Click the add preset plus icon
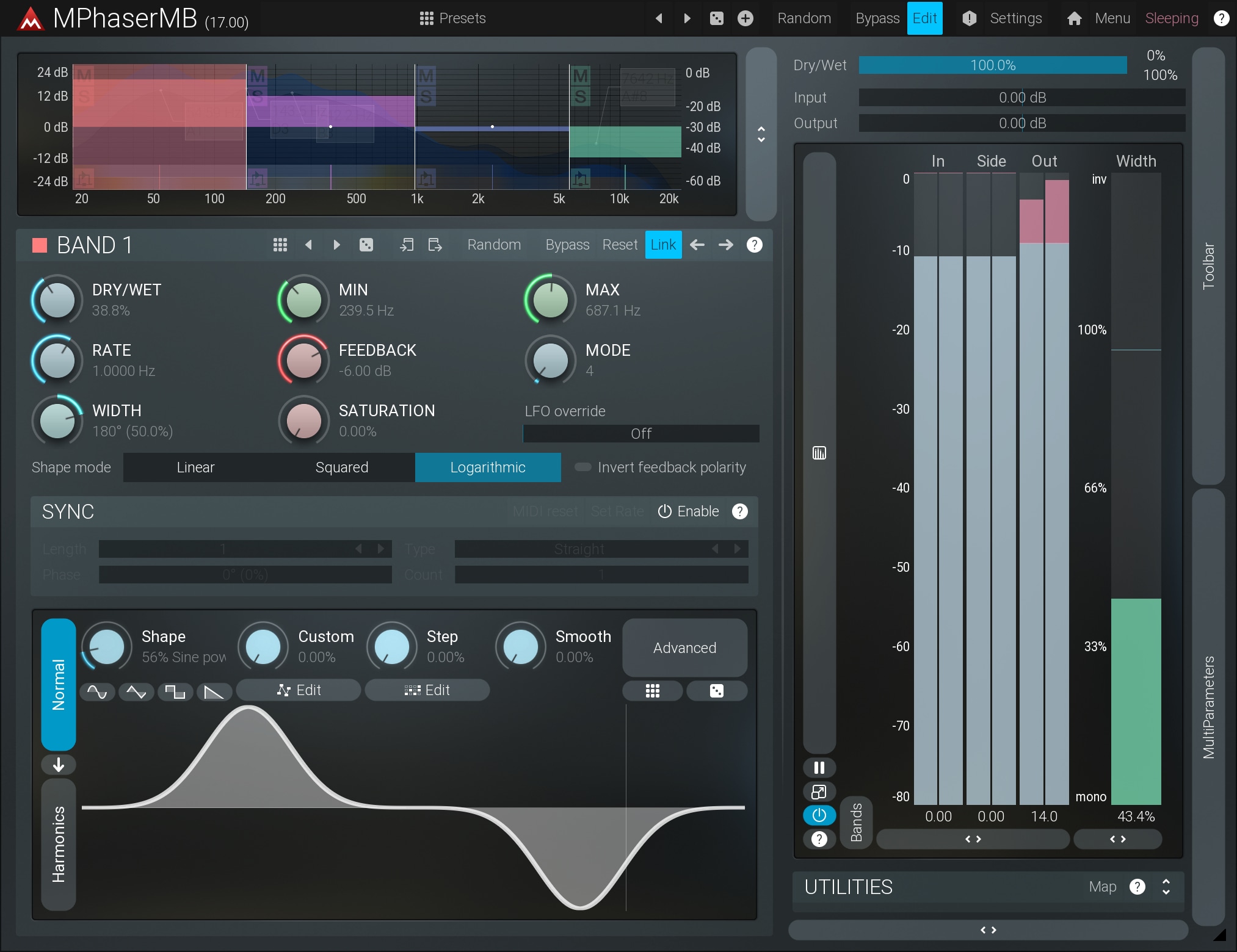 [x=745, y=18]
